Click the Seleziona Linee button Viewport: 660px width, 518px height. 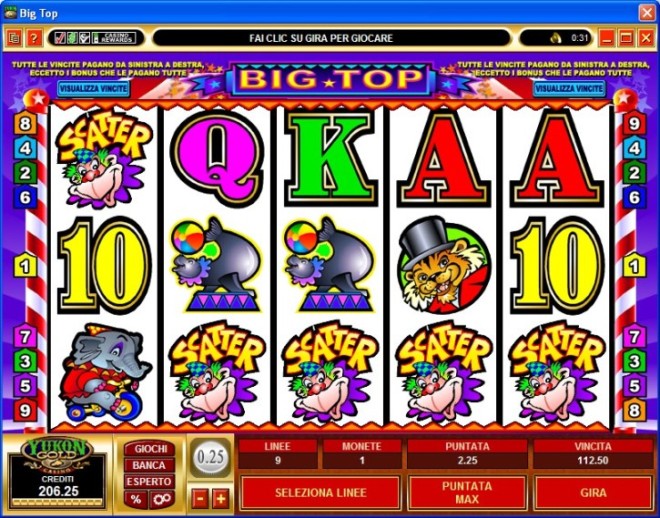[320, 493]
